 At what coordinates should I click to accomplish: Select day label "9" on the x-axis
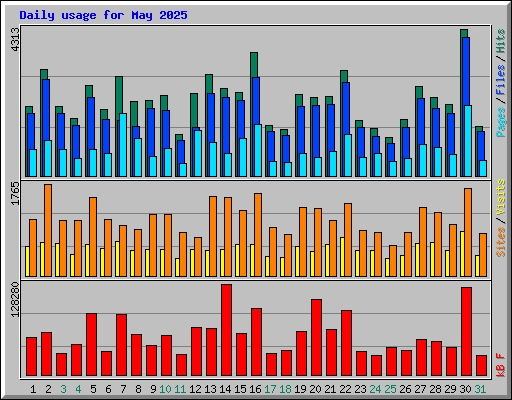click(153, 389)
